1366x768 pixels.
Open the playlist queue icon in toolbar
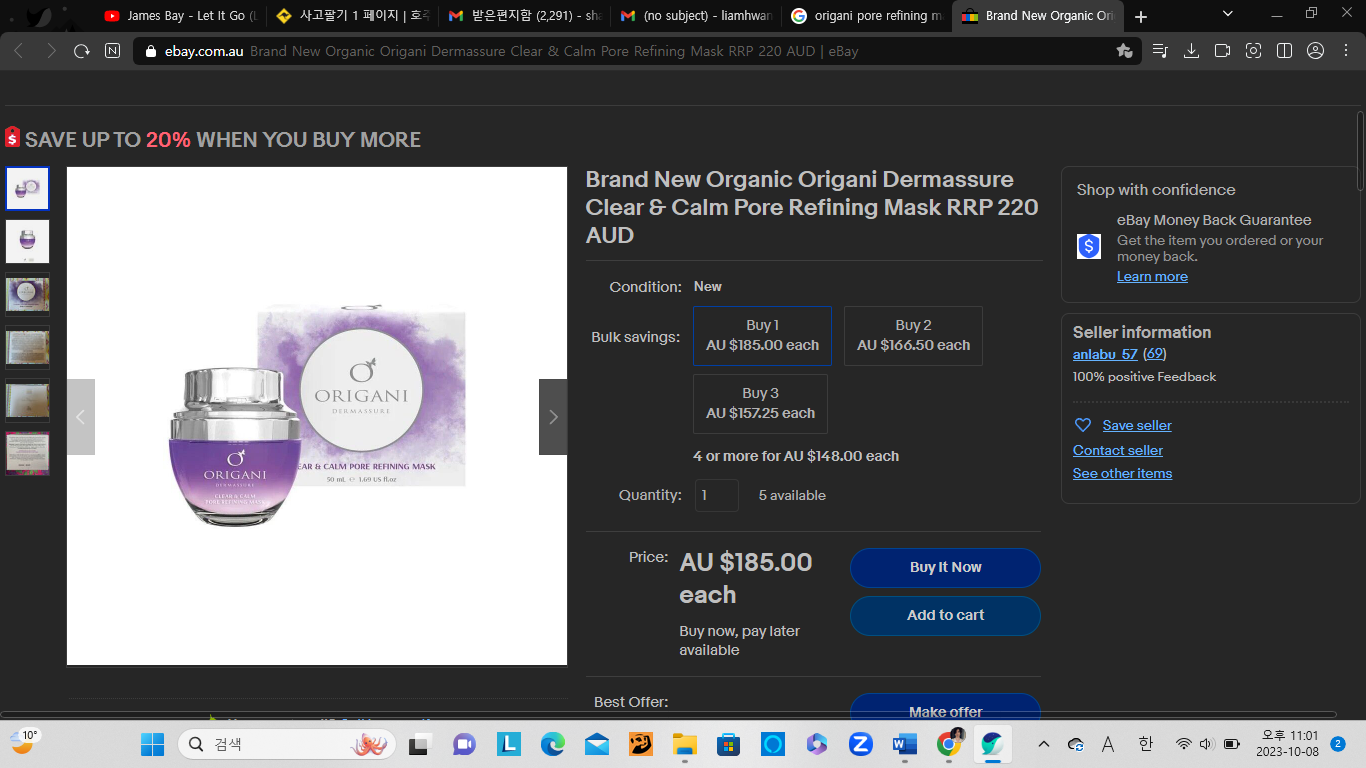click(x=1160, y=51)
